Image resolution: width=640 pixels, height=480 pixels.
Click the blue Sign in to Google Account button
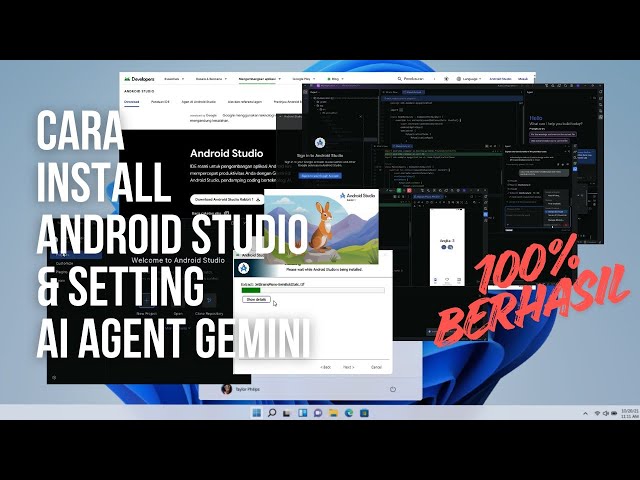pyautogui.click(x=320, y=176)
